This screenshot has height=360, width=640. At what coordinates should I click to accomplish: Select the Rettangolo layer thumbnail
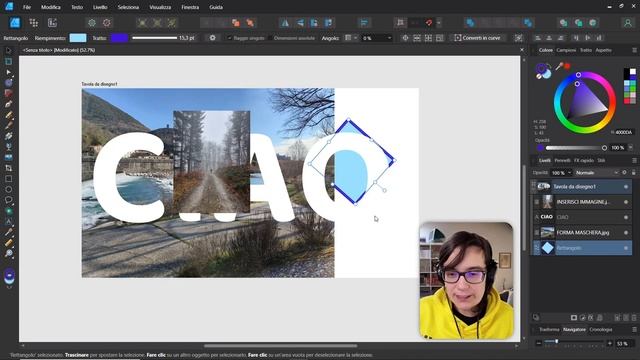[547, 248]
